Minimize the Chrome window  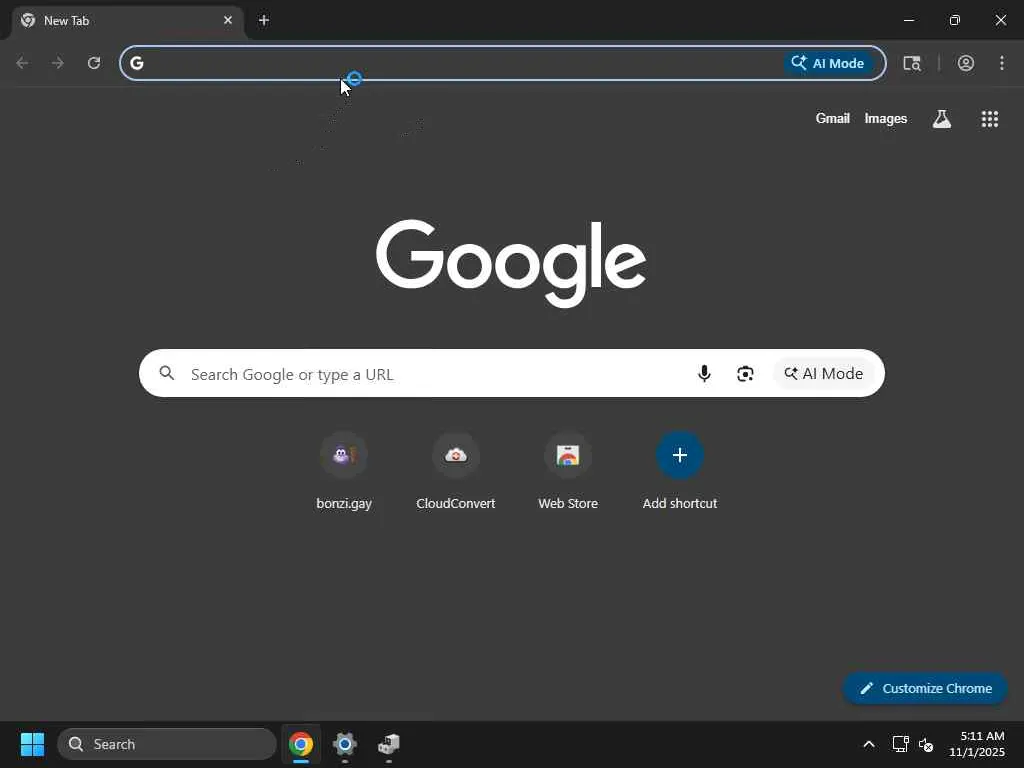coord(908,20)
